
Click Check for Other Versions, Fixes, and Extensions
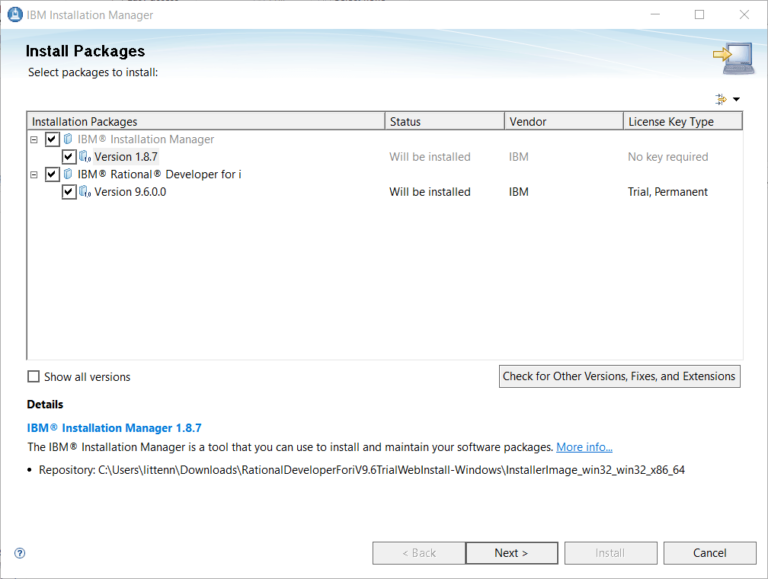click(x=620, y=376)
